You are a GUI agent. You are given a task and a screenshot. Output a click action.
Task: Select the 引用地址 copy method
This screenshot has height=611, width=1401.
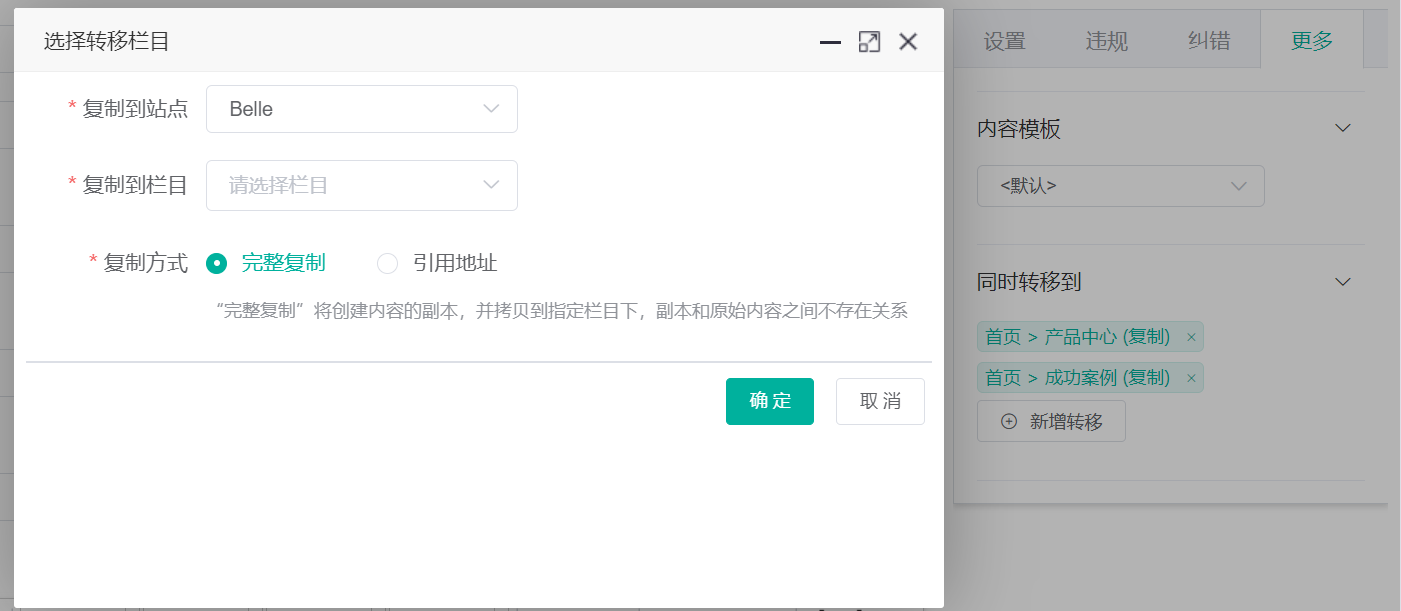[x=387, y=263]
